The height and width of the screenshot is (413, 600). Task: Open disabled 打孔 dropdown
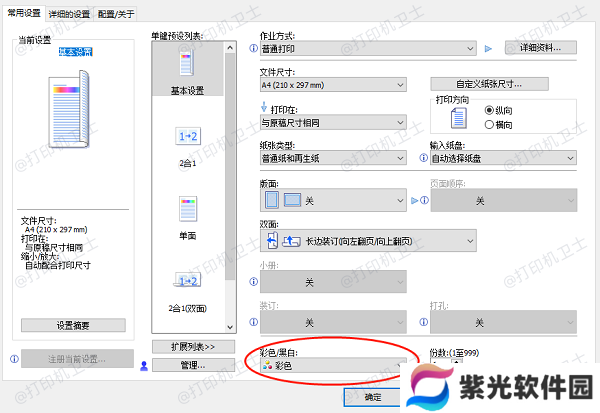coord(503,322)
